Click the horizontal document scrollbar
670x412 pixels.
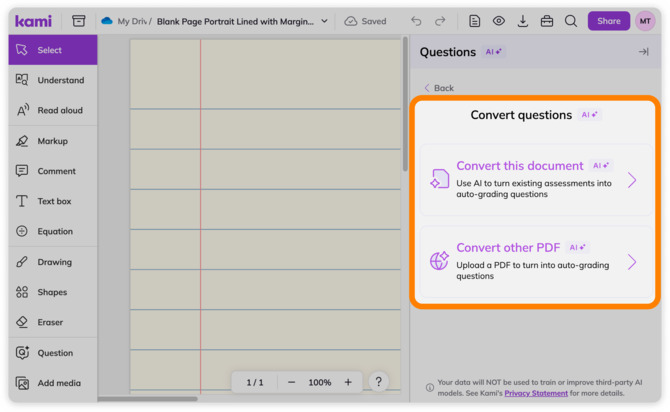tap(147, 399)
